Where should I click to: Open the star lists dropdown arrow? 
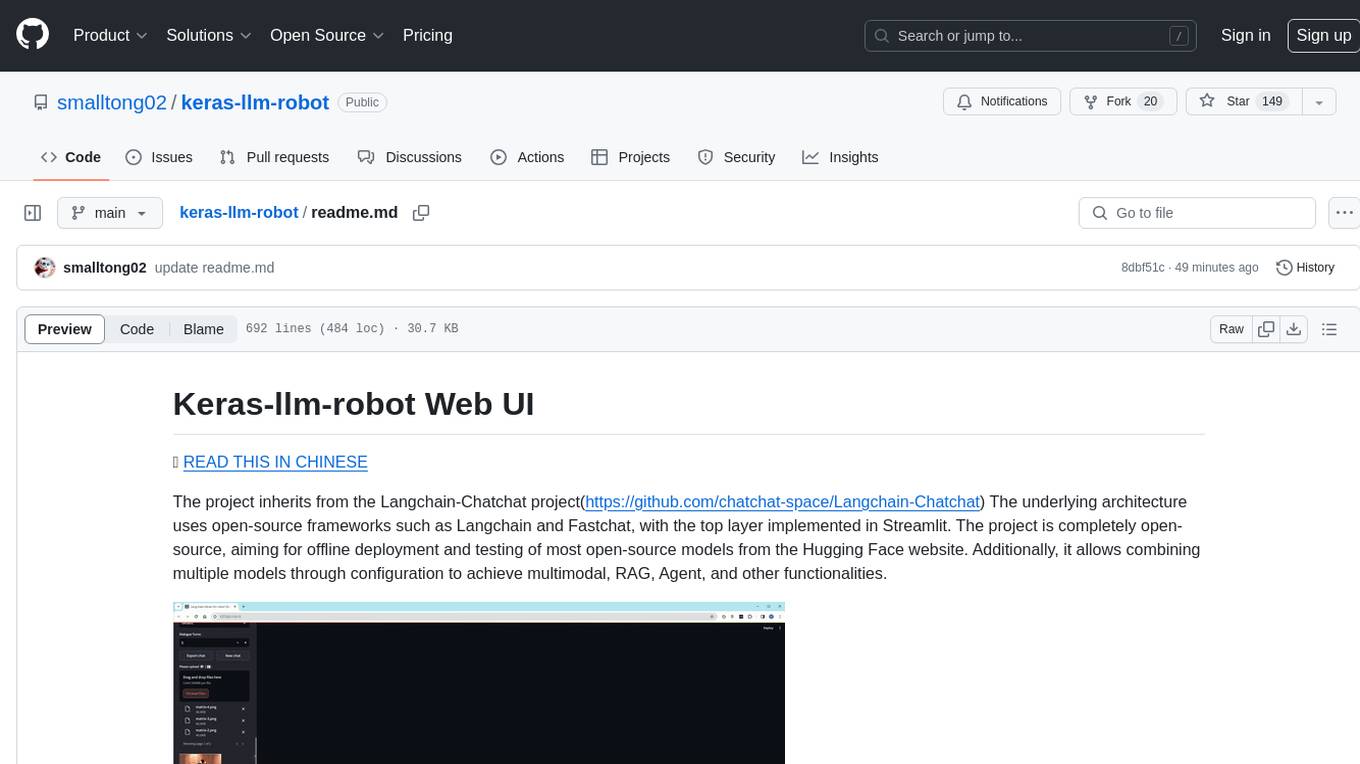(x=1319, y=102)
